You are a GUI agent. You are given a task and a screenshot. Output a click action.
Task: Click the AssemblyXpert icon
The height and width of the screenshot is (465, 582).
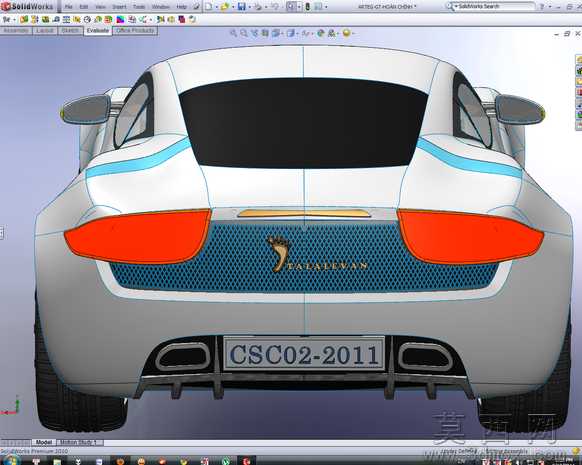tap(108, 19)
